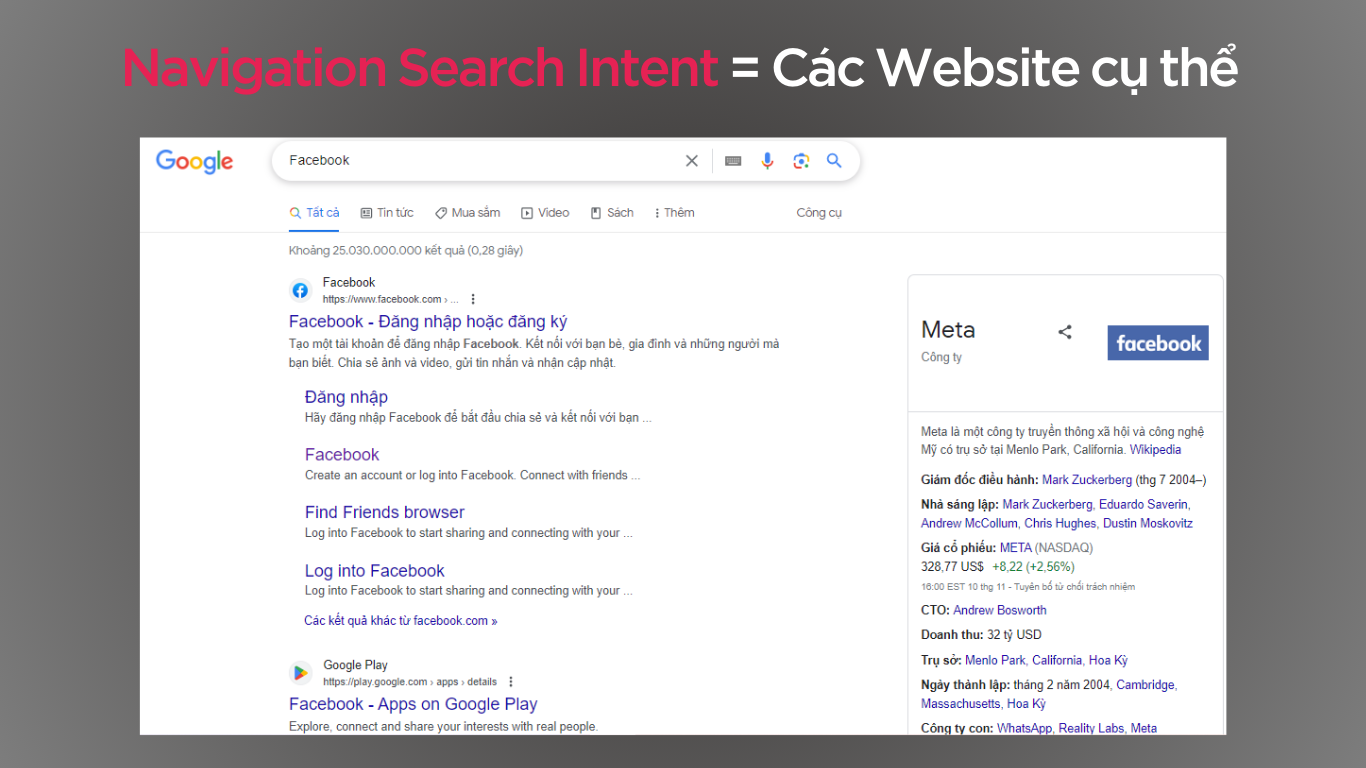This screenshot has width=1366, height=768.
Task: Select the Tất cả tab
Action: [314, 213]
